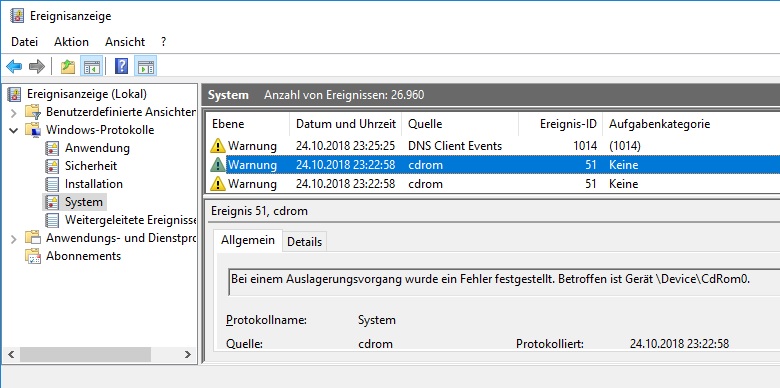780x388 pixels.
Task: Click the Forward arrow toolbar icon
Action: click(37, 66)
